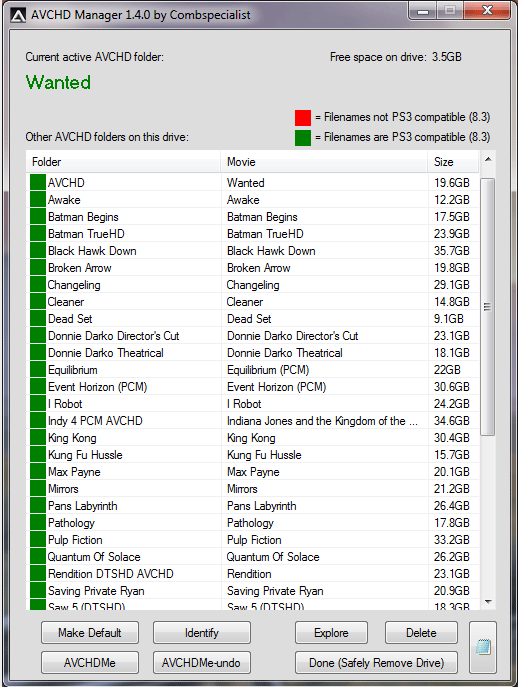The image size is (518, 687).
Task: Click movie name 'Wanted' in first row
Action: [245, 182]
